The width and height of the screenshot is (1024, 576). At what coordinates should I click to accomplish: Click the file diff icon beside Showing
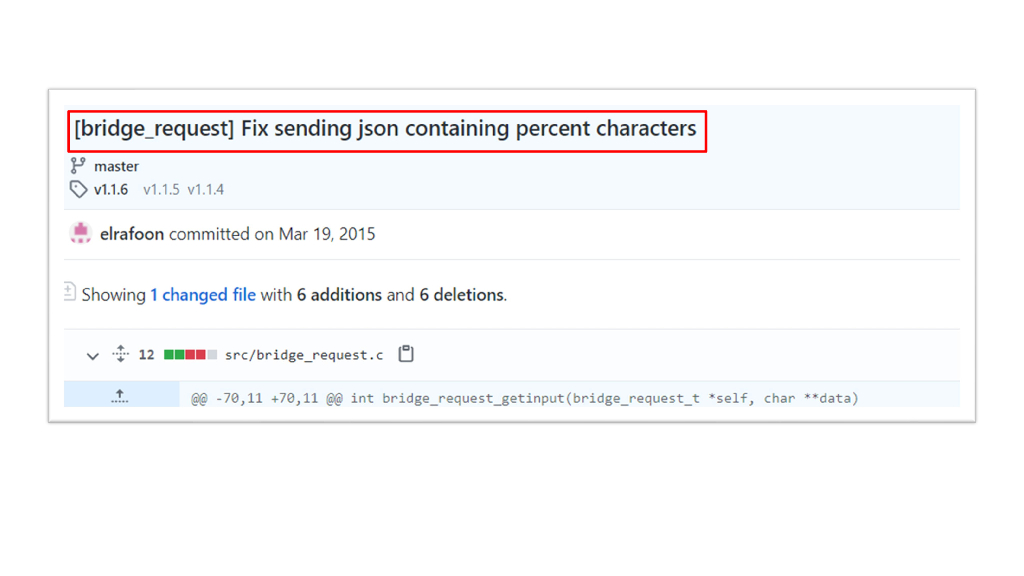[69, 292]
